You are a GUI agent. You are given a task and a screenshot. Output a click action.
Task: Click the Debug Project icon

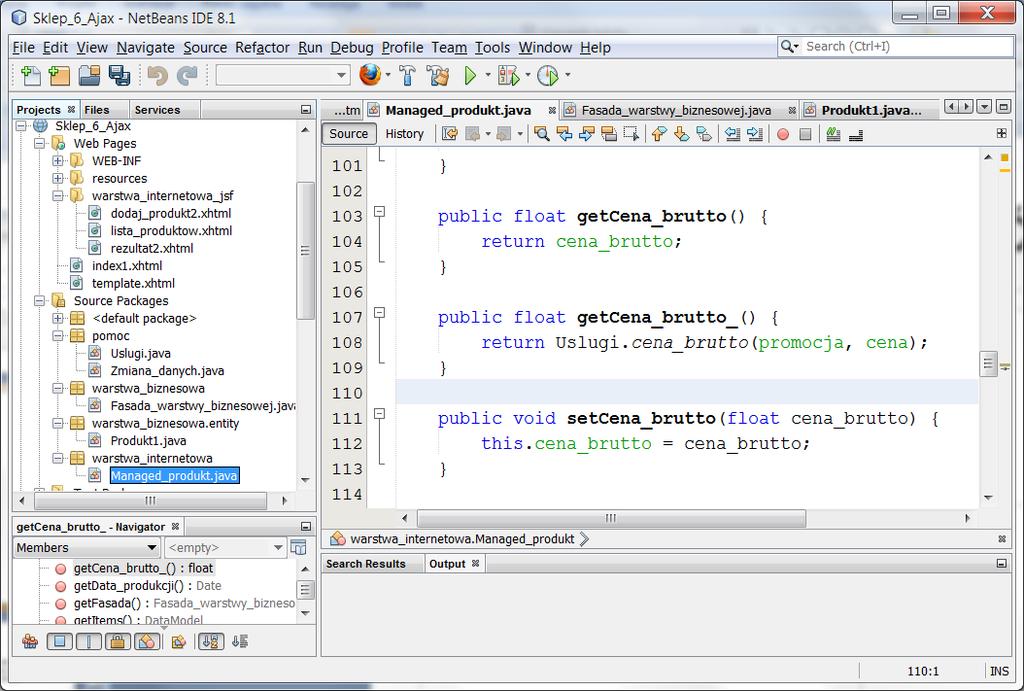click(x=509, y=76)
